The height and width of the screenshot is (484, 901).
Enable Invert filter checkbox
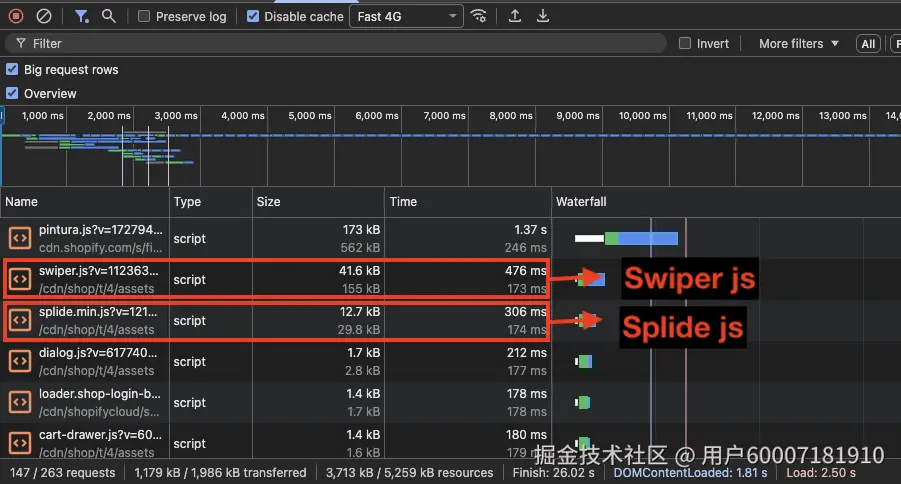(x=684, y=44)
